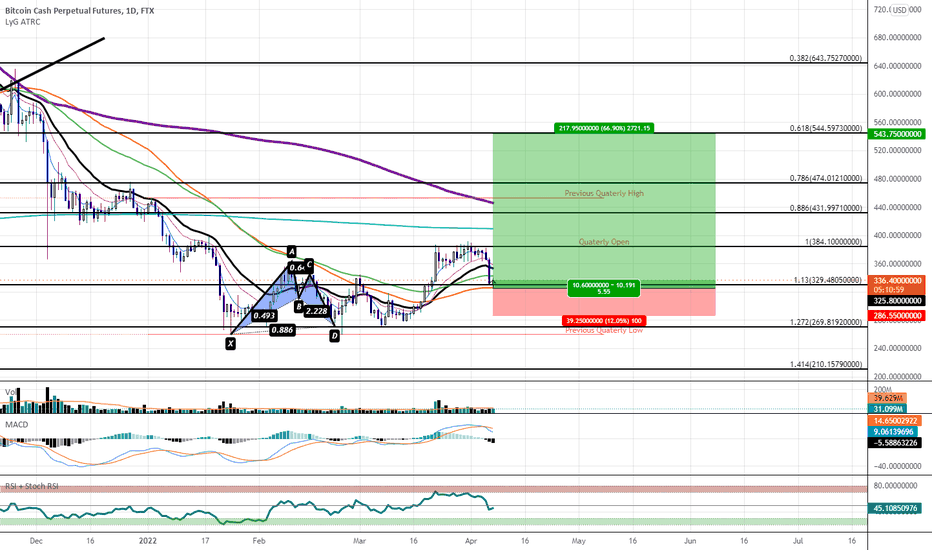932x550 pixels.
Task: Click the green 543.75000000 target price tag
Action: [x=898, y=134]
